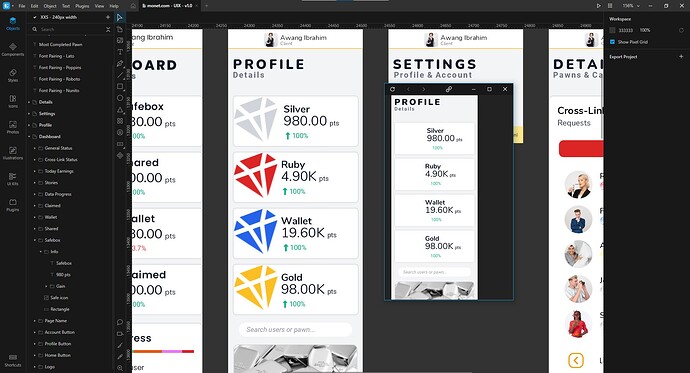This screenshot has height=373, width=690.
Task: Select the Rectangle tool
Action: [120, 86]
